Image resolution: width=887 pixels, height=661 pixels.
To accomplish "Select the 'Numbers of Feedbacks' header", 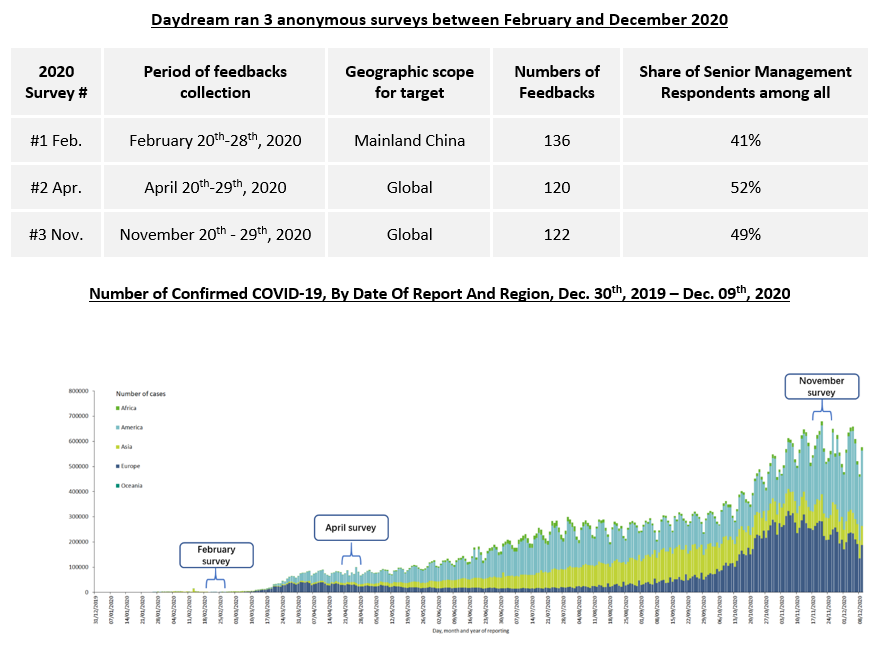I will 557,82.
